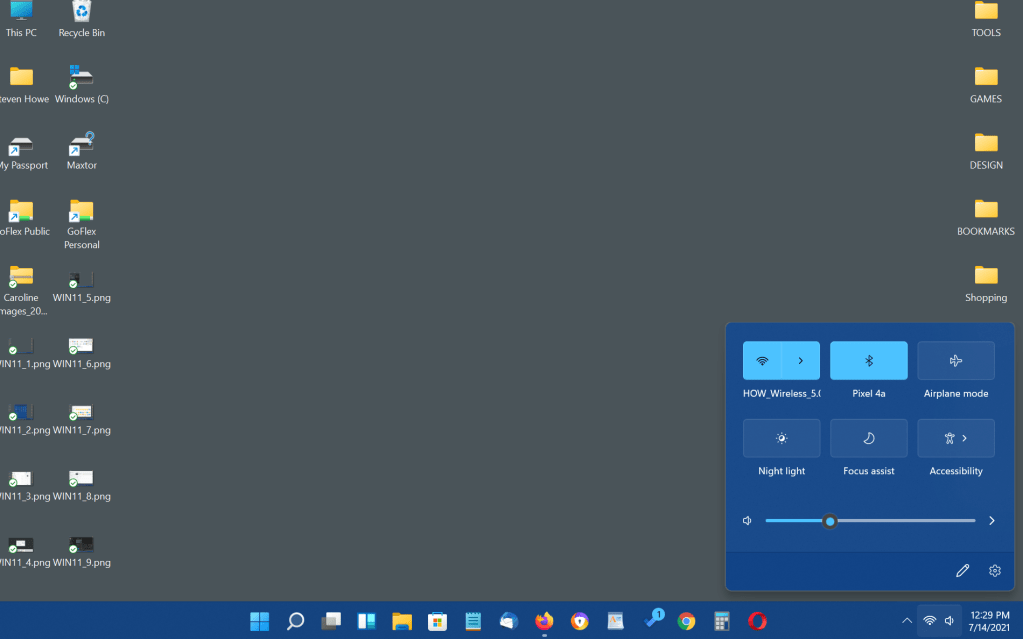This screenshot has height=639, width=1023.
Task: Toggle Focus assist
Action: 869,438
